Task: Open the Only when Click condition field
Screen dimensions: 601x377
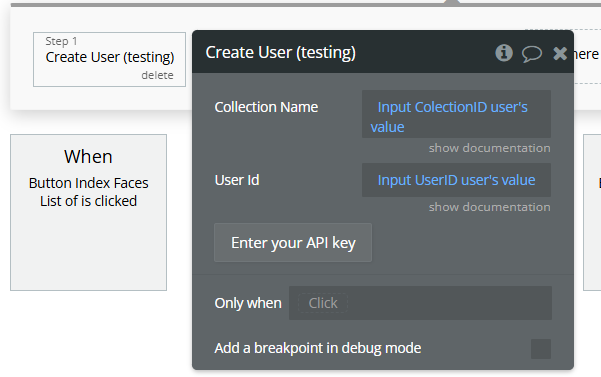Action: [420, 303]
